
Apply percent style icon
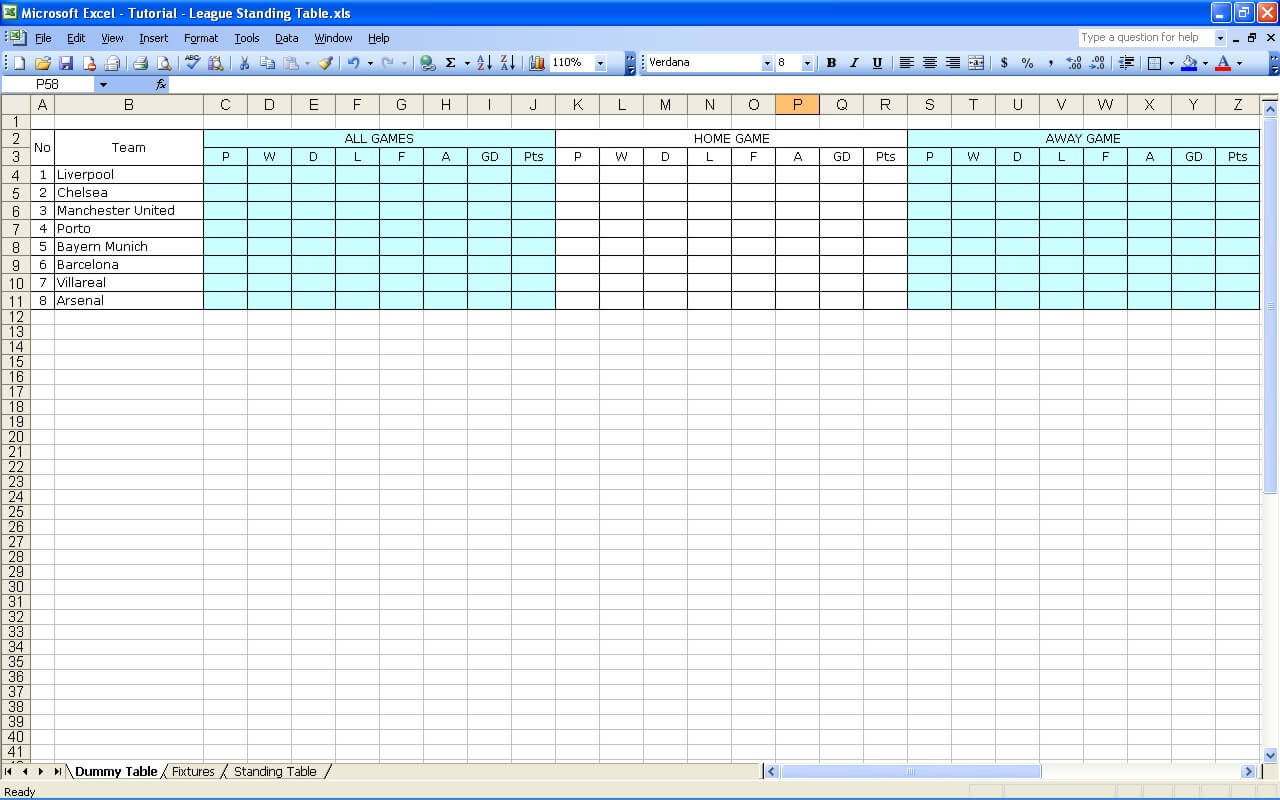tap(1027, 63)
